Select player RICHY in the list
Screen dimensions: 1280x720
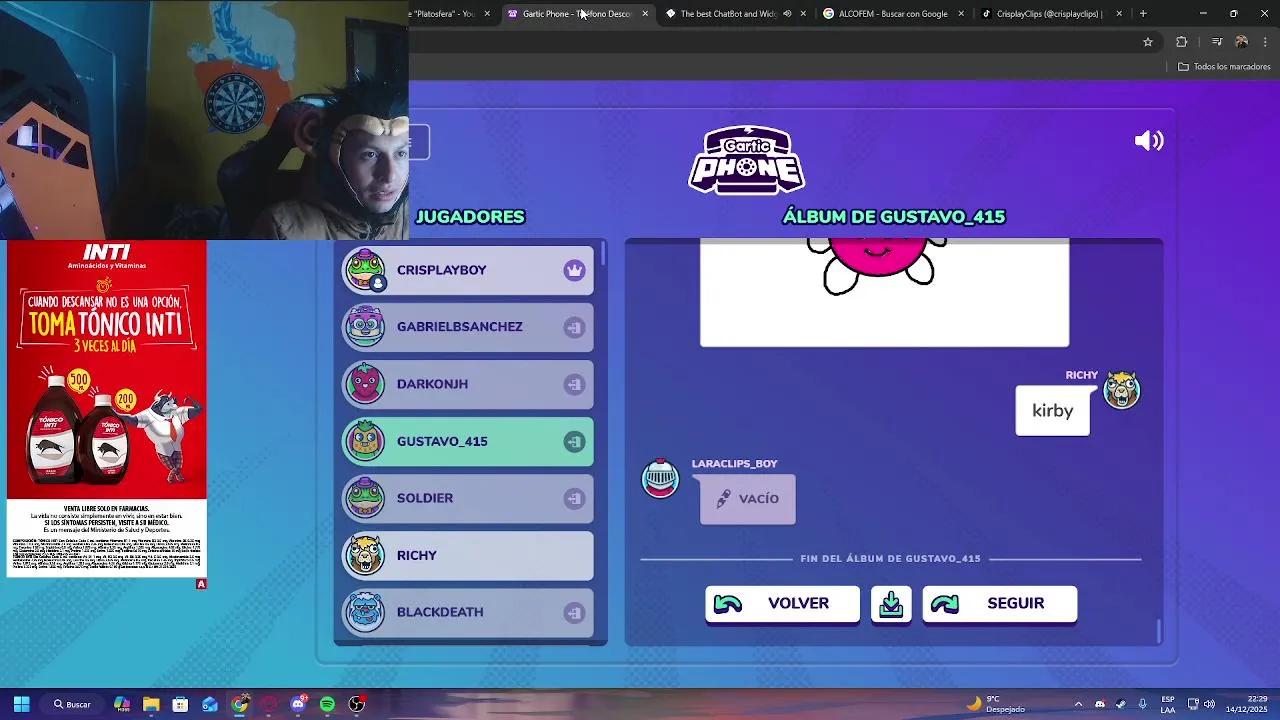[468, 555]
